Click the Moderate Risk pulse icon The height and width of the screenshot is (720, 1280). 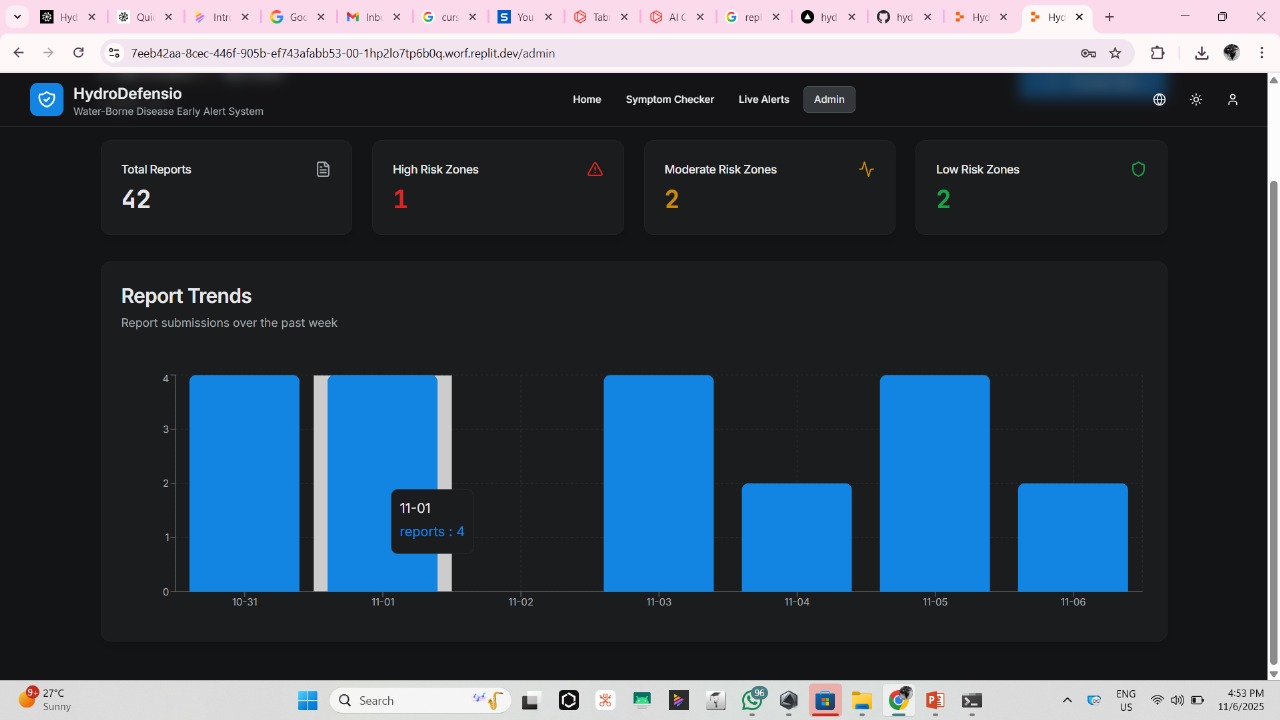(866, 170)
